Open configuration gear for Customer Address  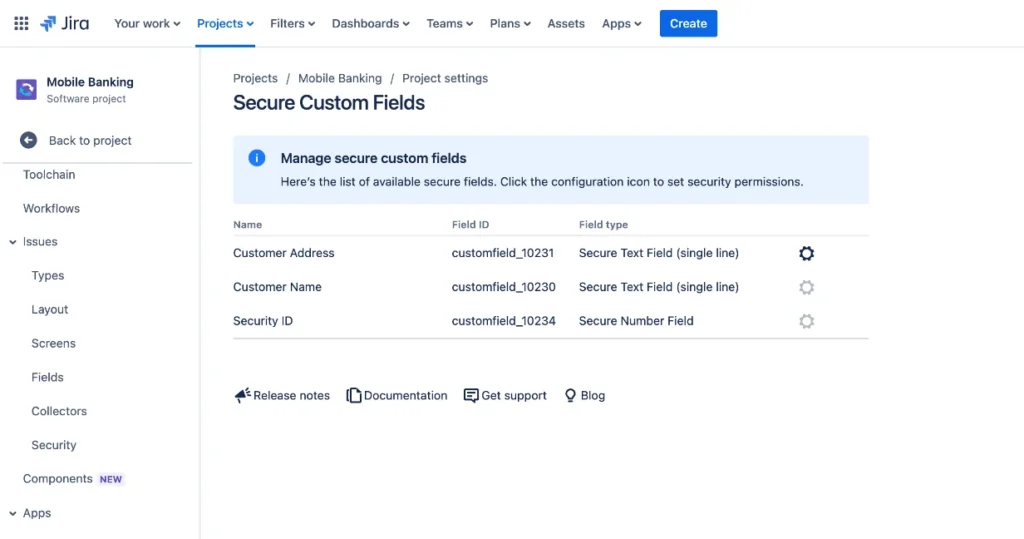(807, 253)
